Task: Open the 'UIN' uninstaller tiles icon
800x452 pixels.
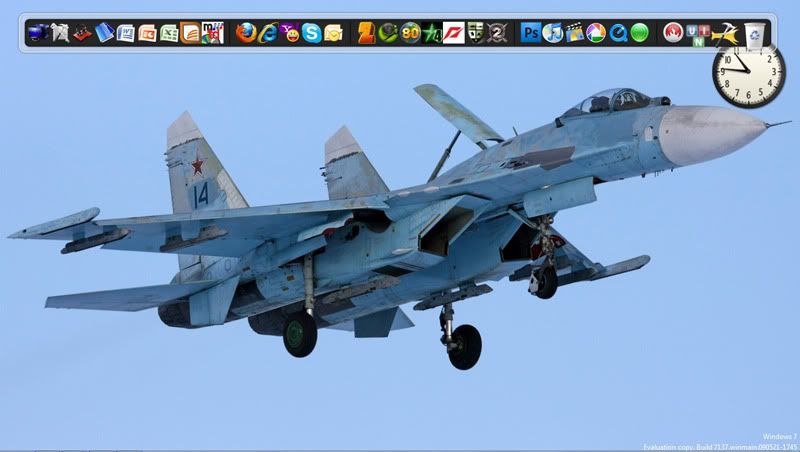Action: 697,35
